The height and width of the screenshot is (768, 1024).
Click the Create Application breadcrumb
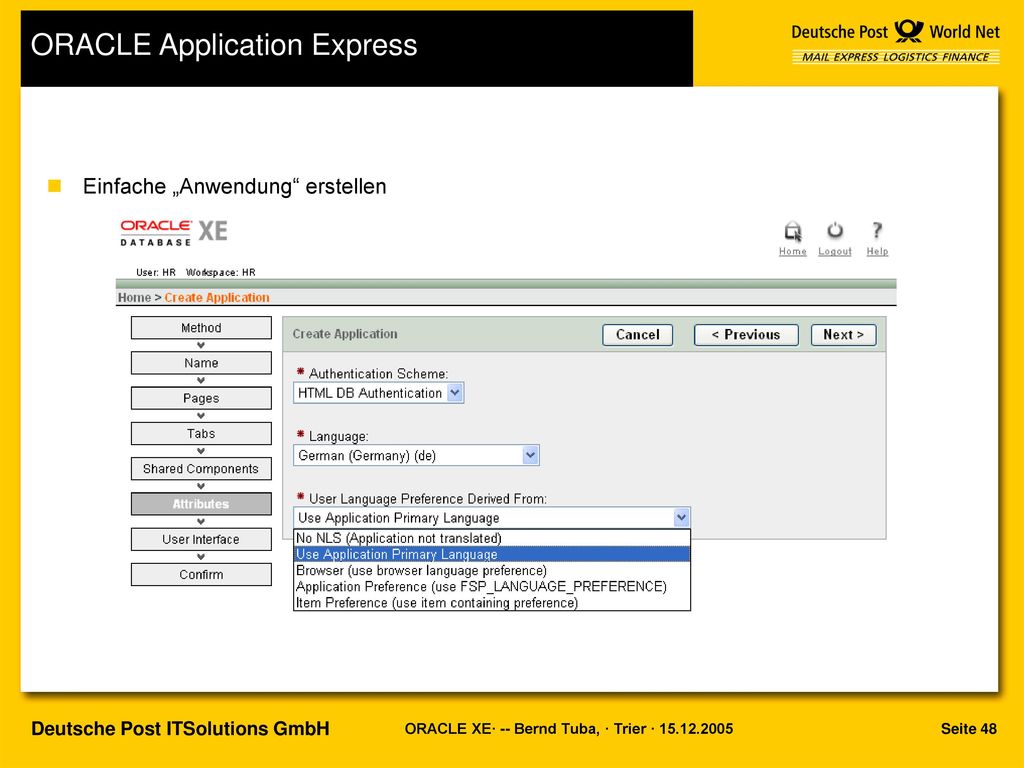point(217,298)
